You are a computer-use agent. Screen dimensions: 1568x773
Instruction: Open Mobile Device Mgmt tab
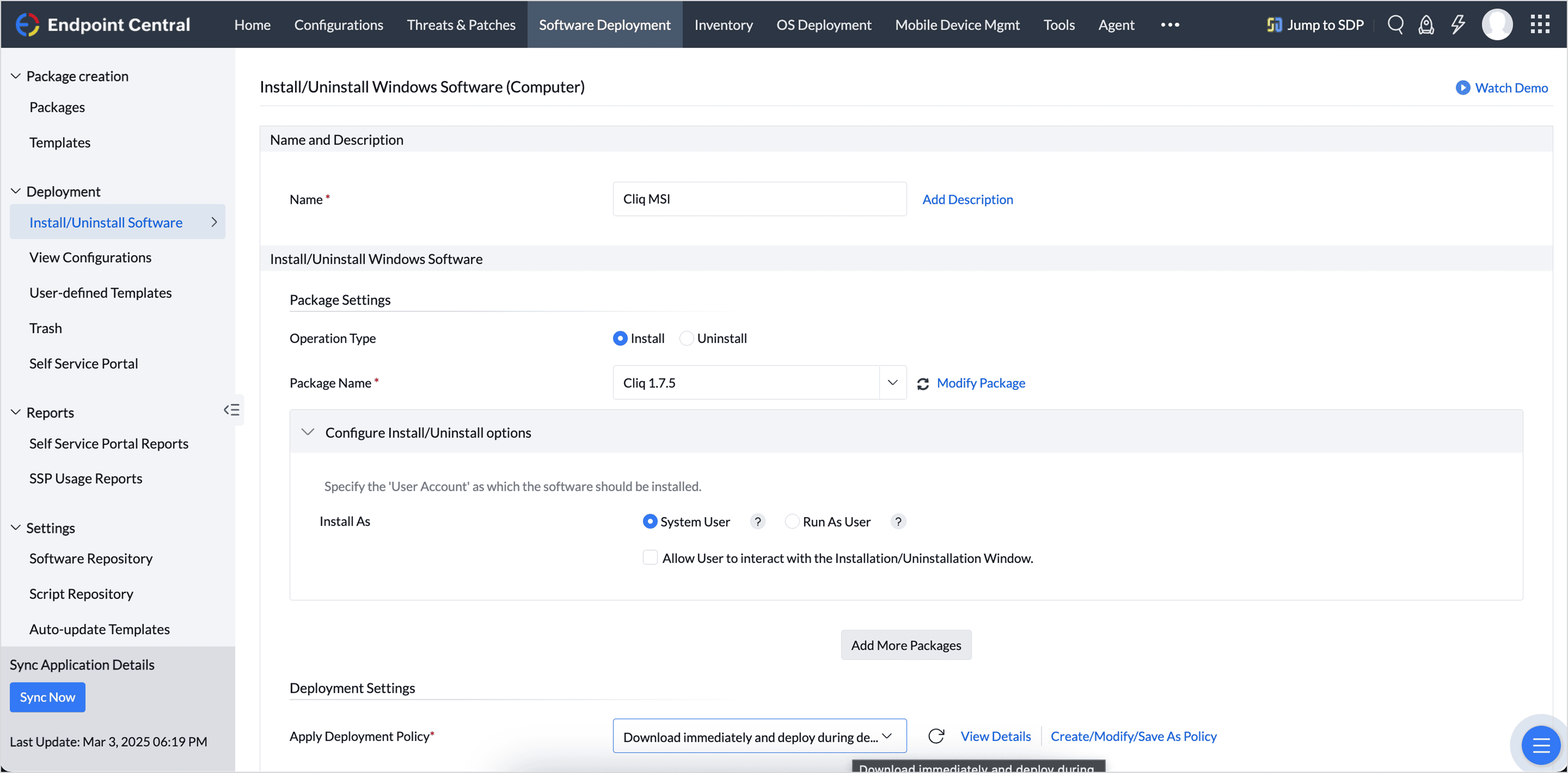pos(957,25)
